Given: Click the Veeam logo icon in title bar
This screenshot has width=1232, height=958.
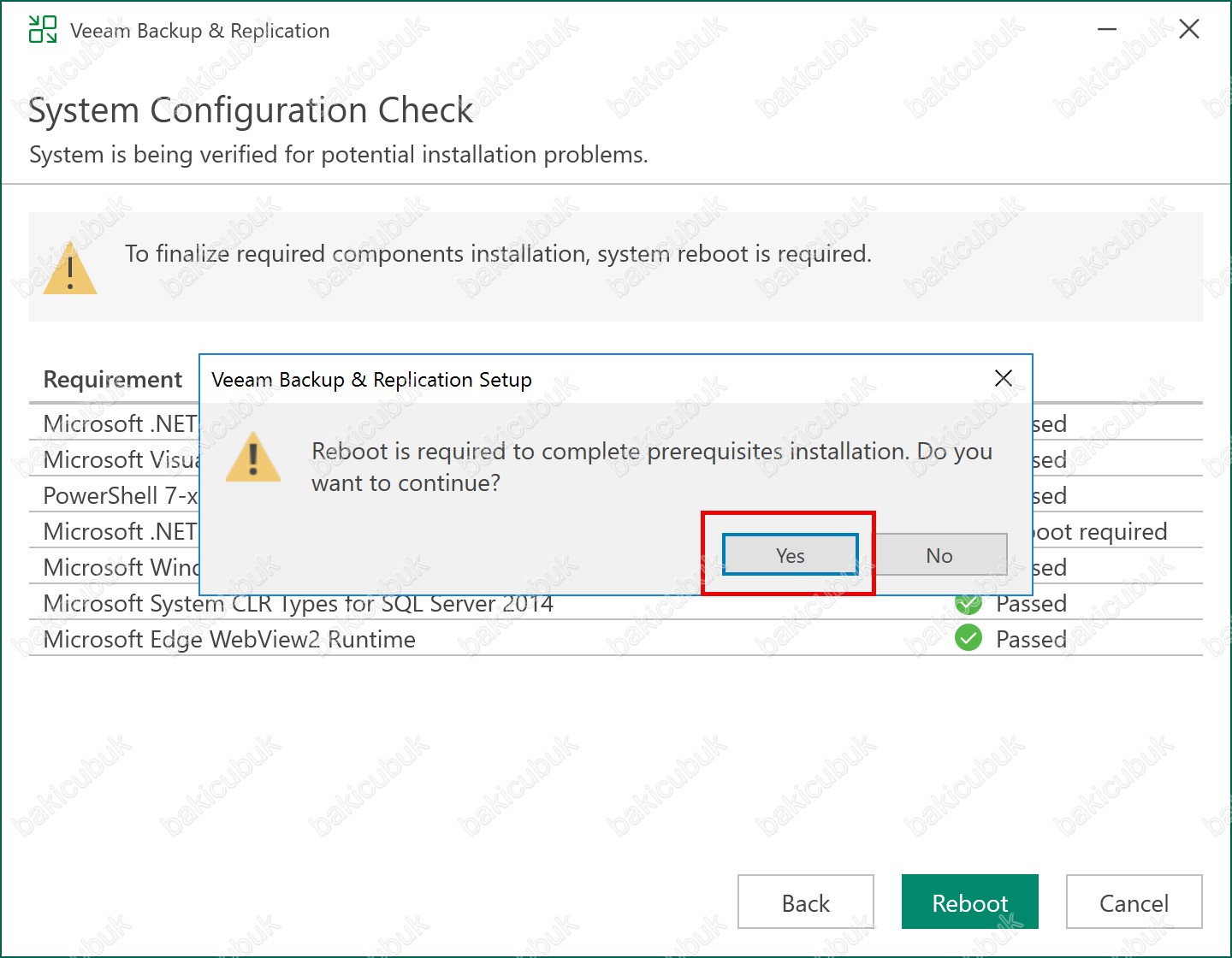Looking at the screenshot, I should tap(42, 30).
